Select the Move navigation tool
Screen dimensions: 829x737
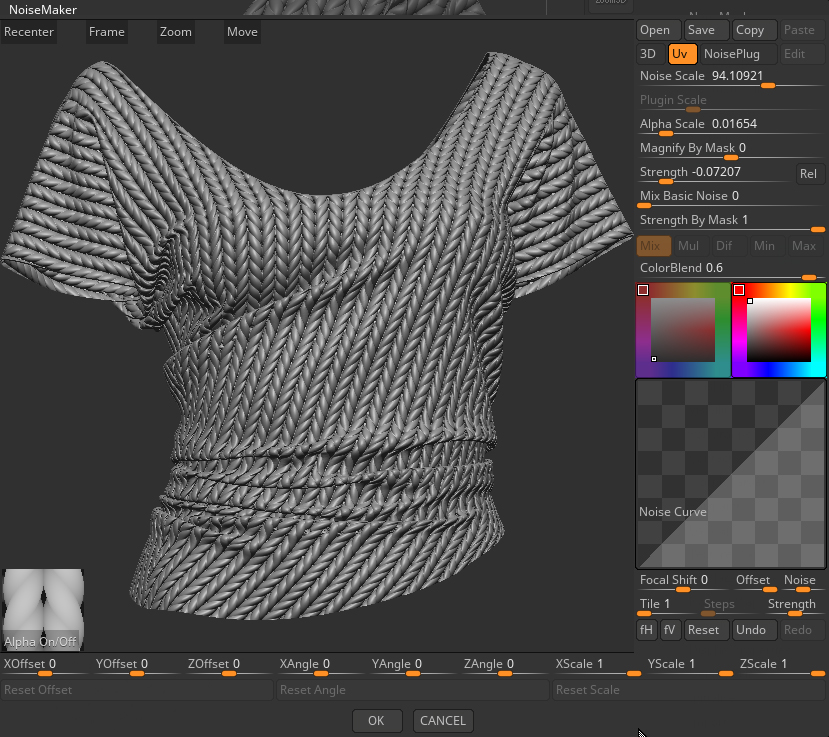(x=241, y=31)
